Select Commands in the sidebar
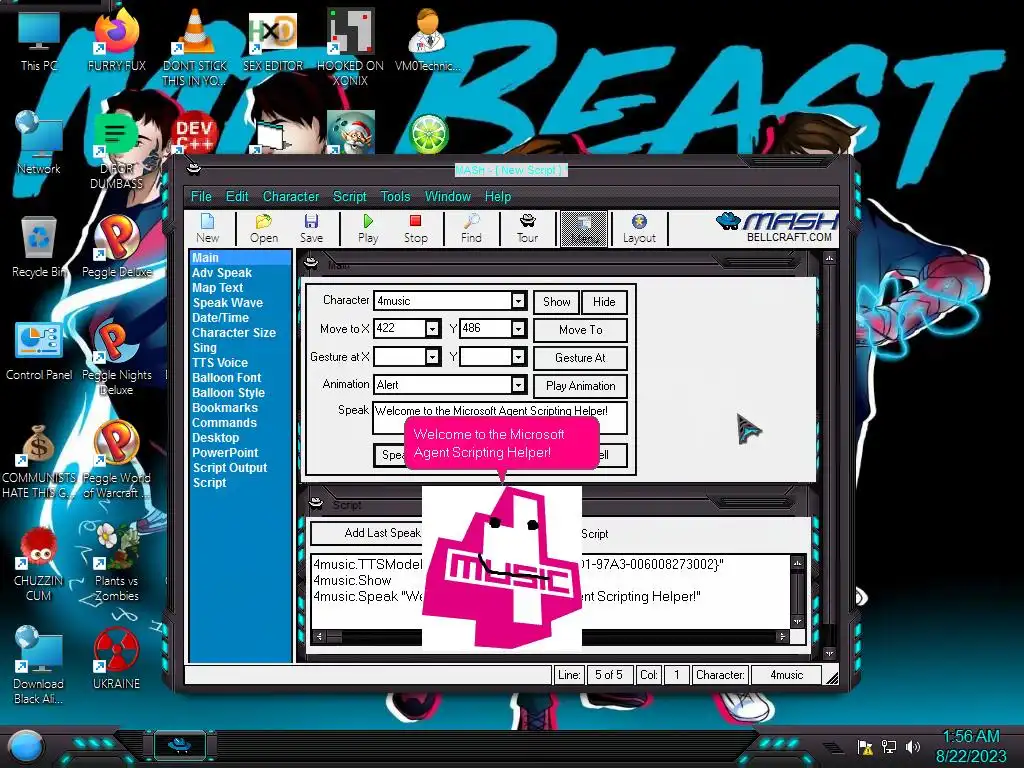Viewport: 1024px width, 768px height. coord(224,423)
